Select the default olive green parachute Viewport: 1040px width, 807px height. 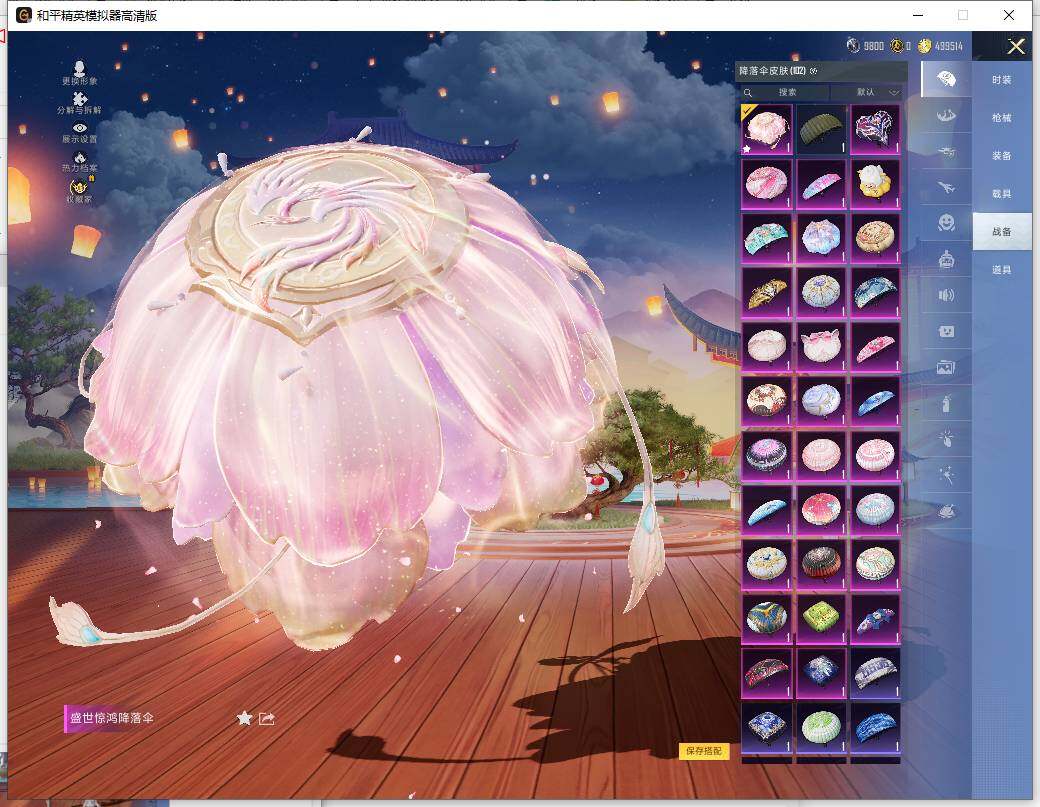(x=821, y=129)
